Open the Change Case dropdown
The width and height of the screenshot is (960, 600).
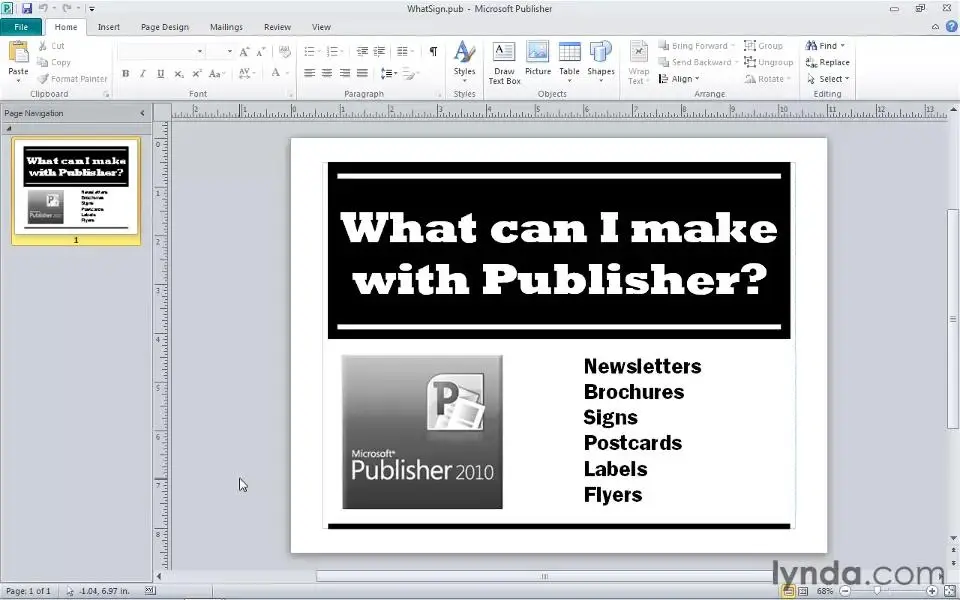click(217, 73)
